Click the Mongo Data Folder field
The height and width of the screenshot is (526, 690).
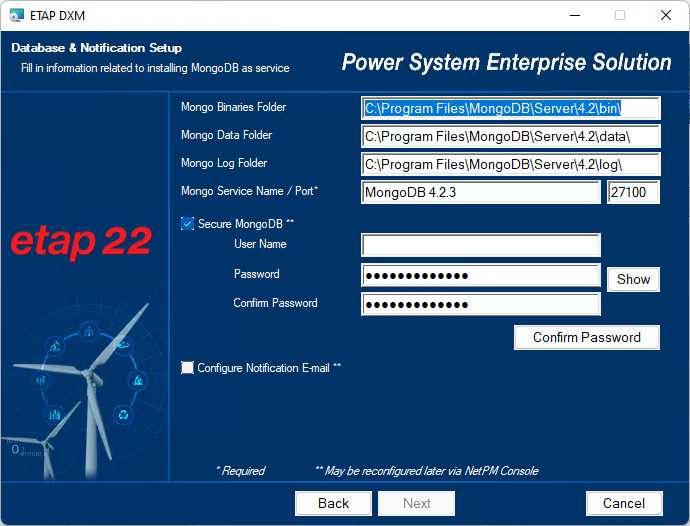point(510,136)
